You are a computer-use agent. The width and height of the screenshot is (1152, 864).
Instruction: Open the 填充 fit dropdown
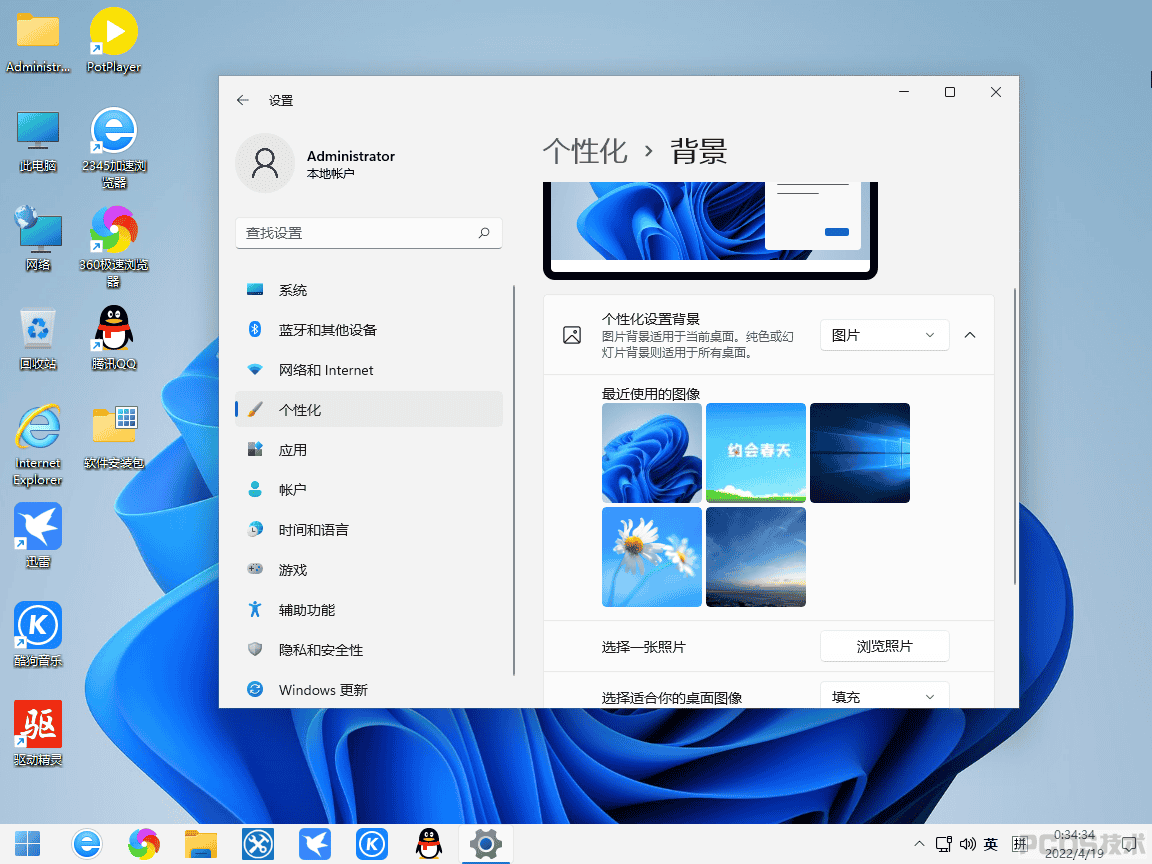click(884, 696)
